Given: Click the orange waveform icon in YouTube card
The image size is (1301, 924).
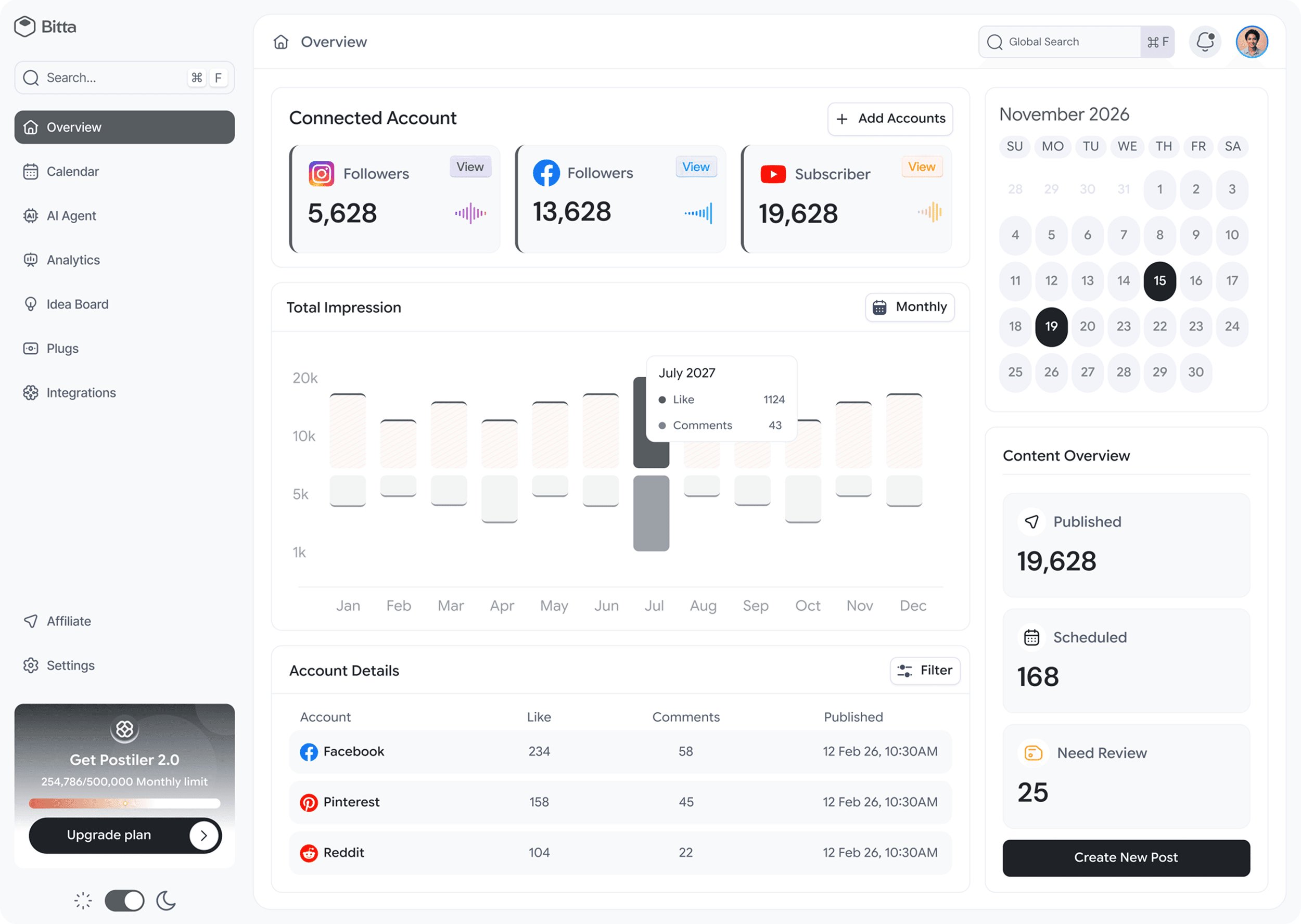Looking at the screenshot, I should click(x=929, y=212).
